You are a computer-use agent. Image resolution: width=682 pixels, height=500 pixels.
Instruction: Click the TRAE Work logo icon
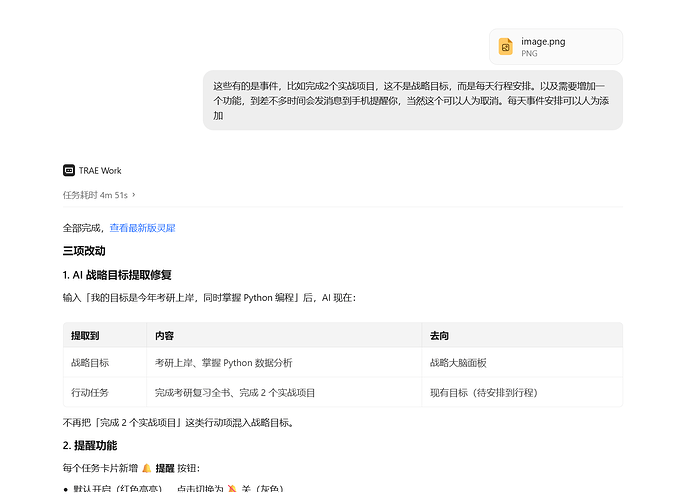[69, 170]
